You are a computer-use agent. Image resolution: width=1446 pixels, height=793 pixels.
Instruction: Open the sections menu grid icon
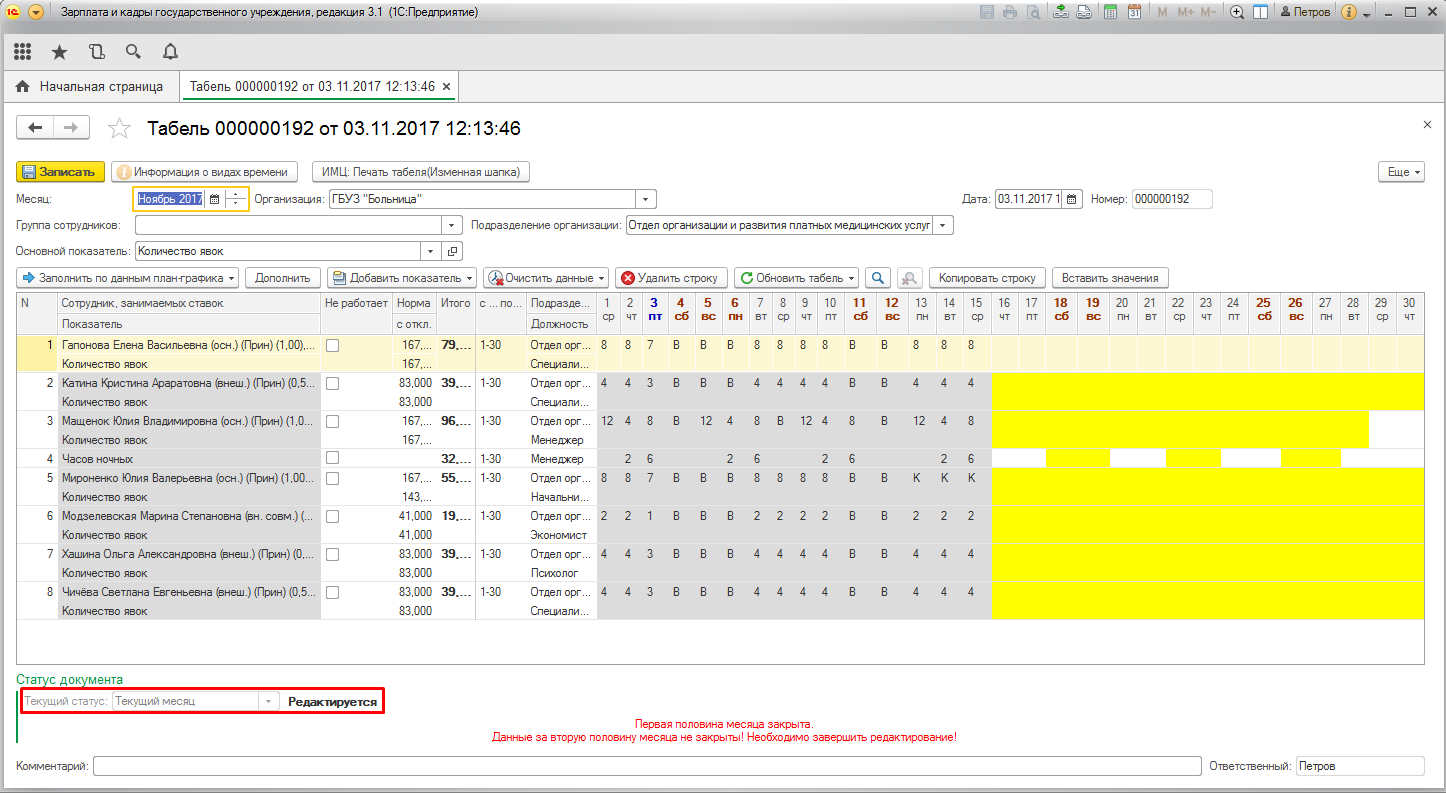pos(22,52)
